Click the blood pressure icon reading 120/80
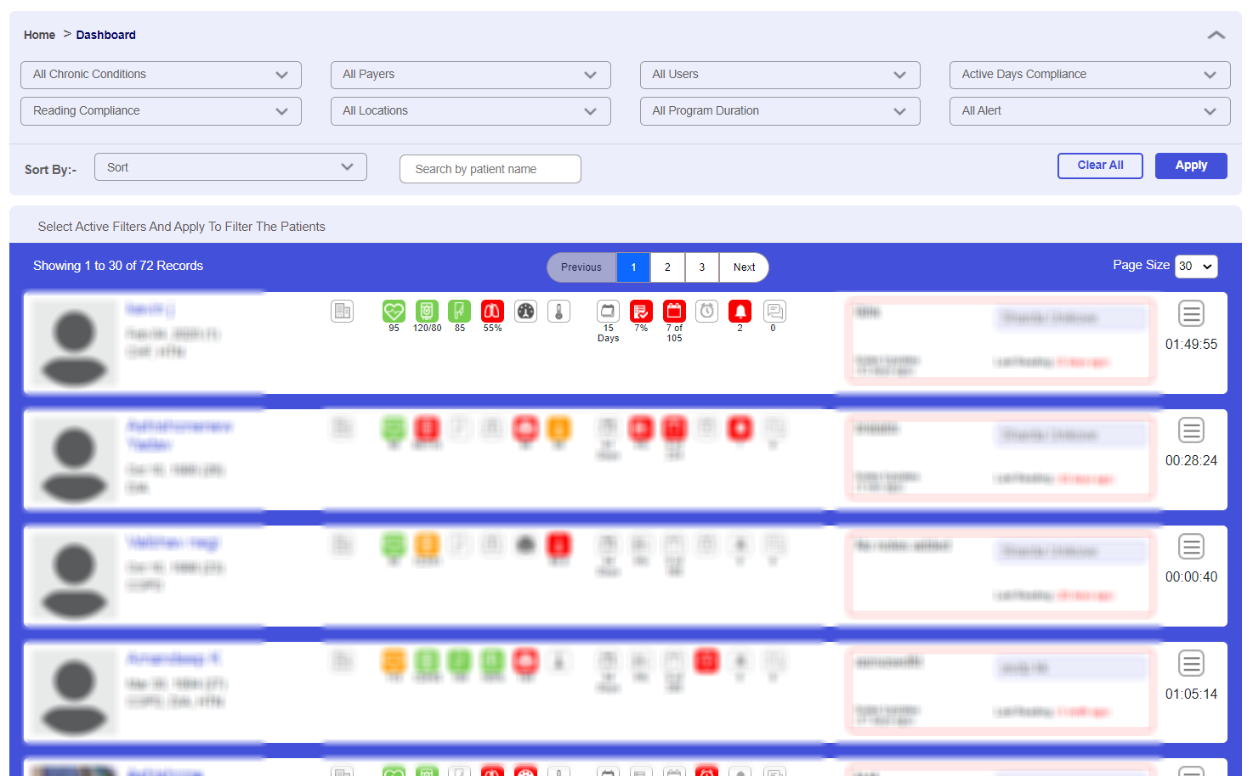This screenshot has height=776, width=1253. (427, 311)
